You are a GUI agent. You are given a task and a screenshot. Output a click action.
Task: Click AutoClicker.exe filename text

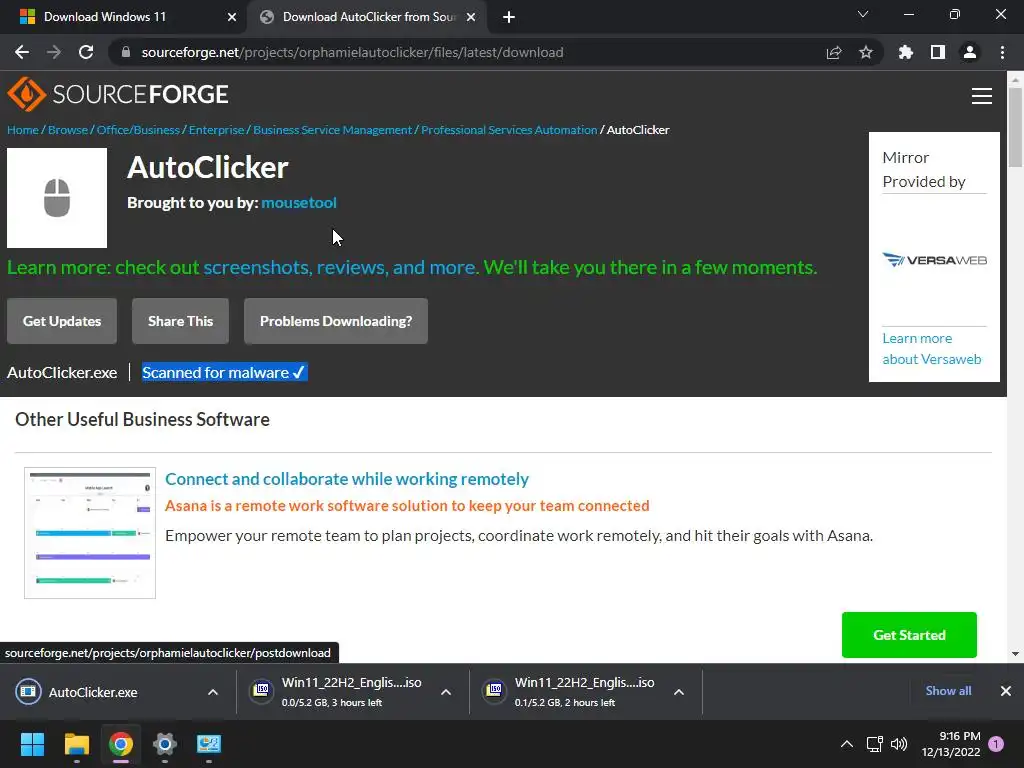pos(62,372)
